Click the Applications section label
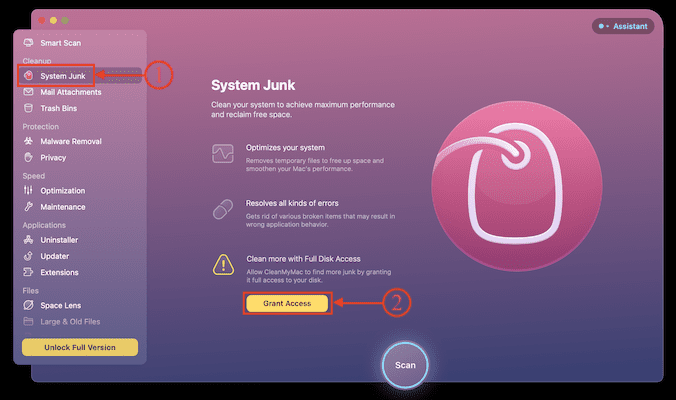This screenshot has width=676, height=400. point(44,225)
